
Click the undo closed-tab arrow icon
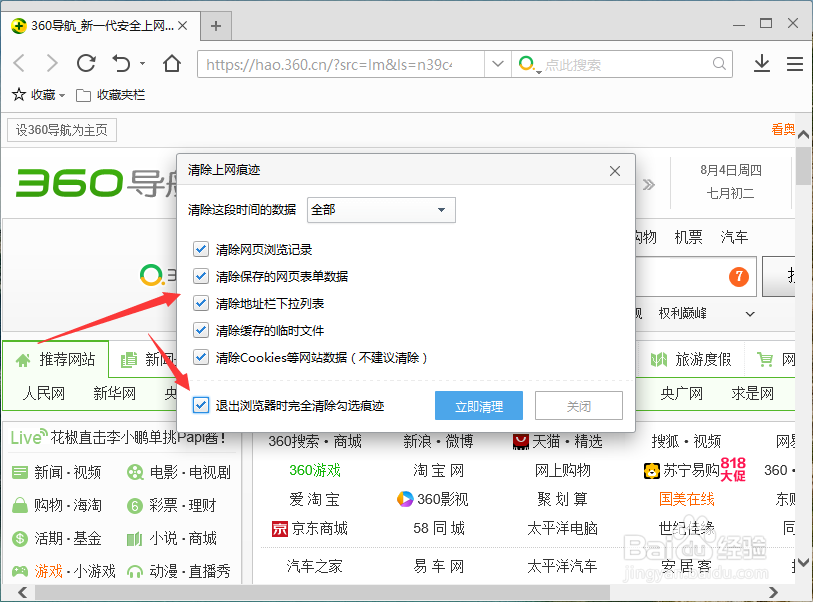click(x=121, y=63)
